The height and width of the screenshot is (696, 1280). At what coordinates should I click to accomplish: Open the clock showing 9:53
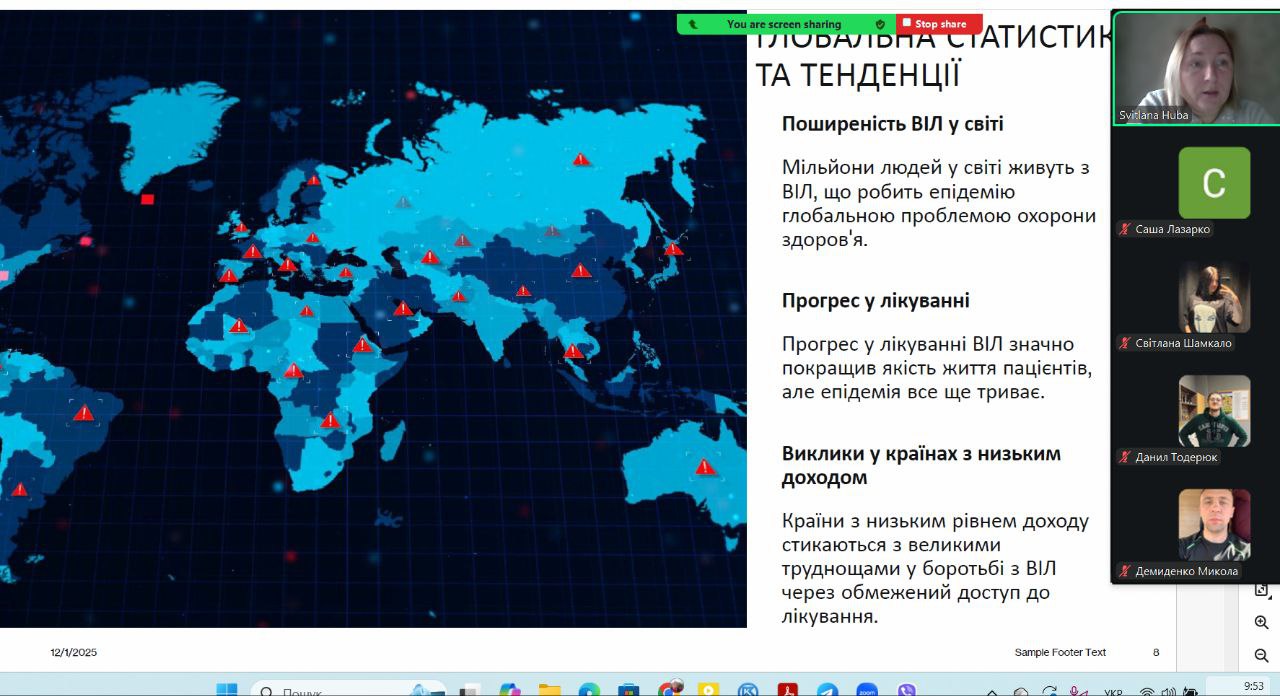pos(1253,687)
